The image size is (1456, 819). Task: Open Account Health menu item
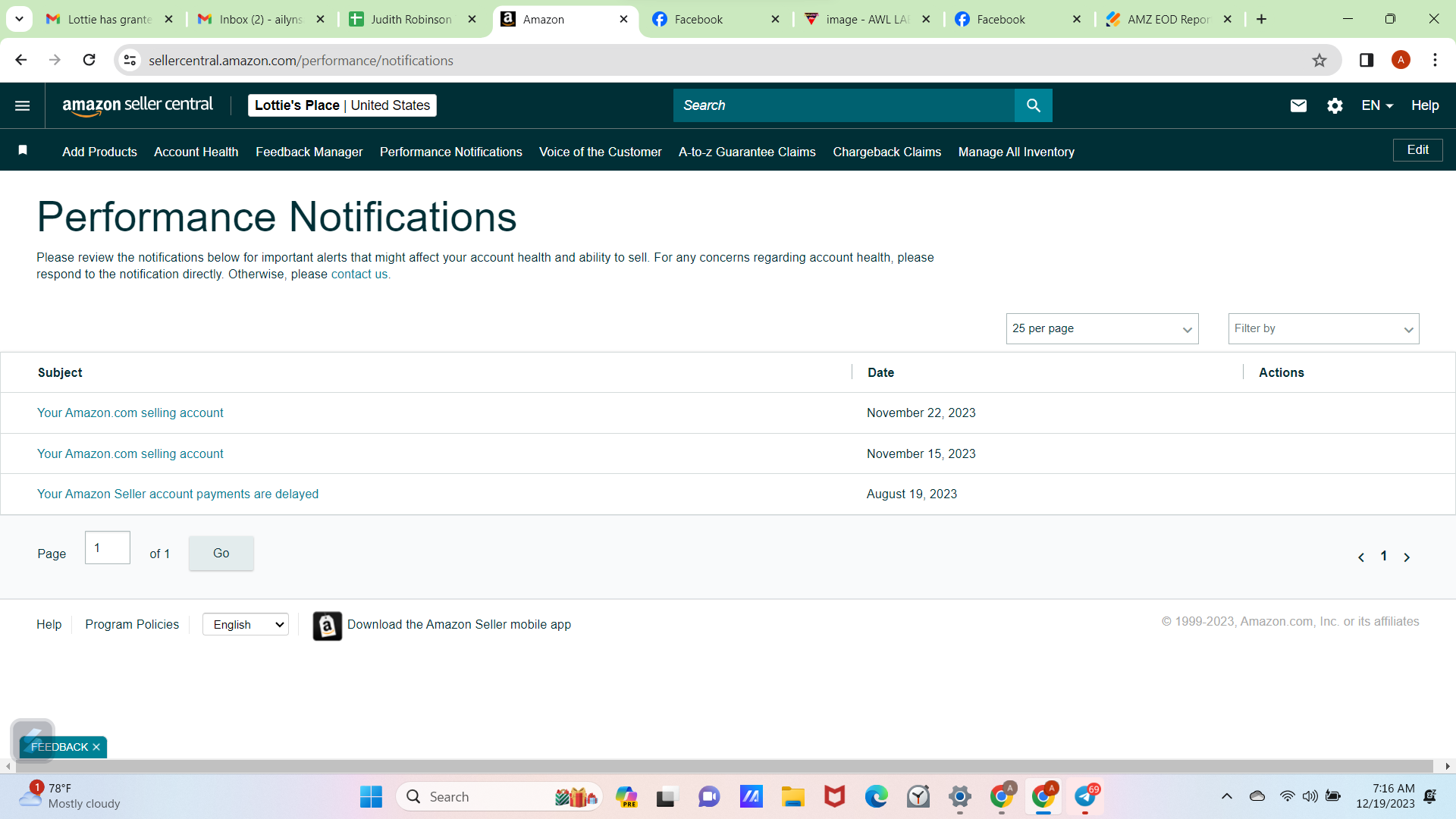[196, 152]
